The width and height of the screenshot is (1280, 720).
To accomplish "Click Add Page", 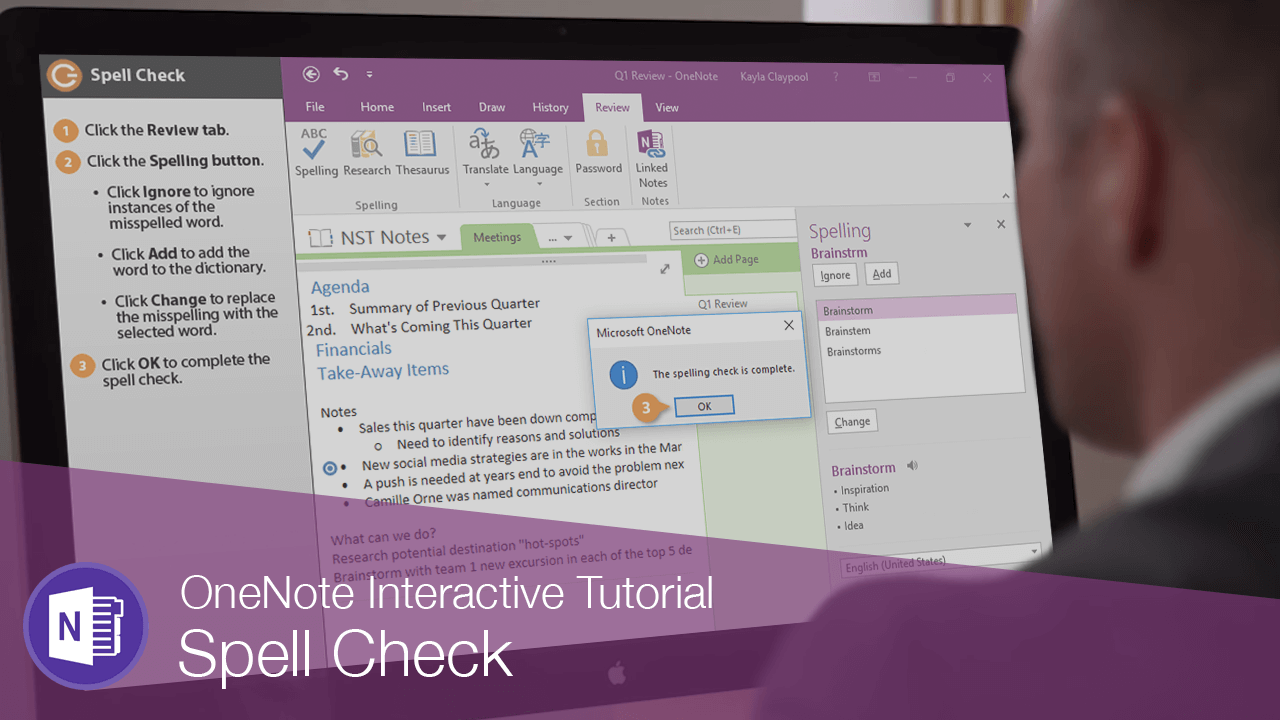I will (727, 260).
